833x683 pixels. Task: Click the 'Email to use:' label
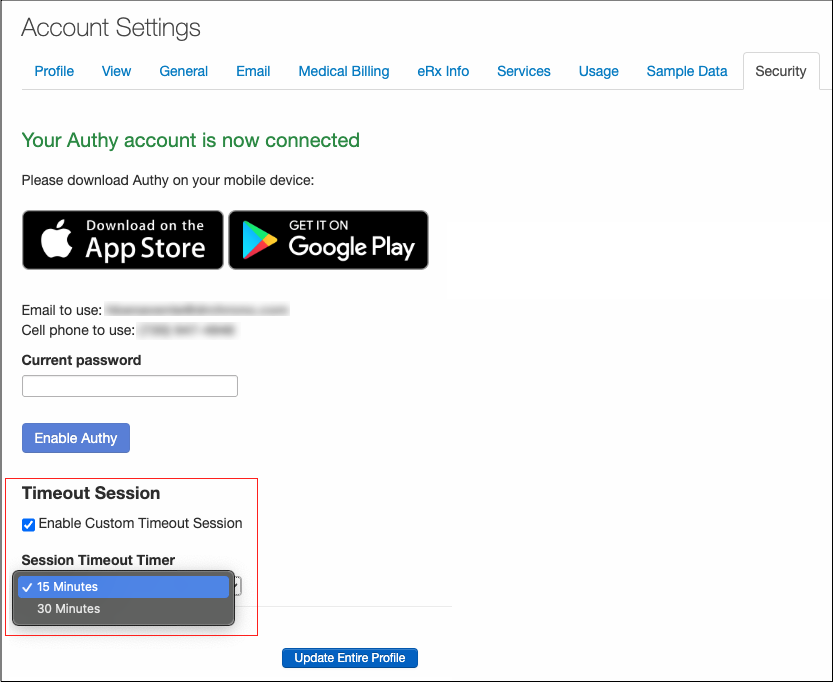click(x=62, y=310)
